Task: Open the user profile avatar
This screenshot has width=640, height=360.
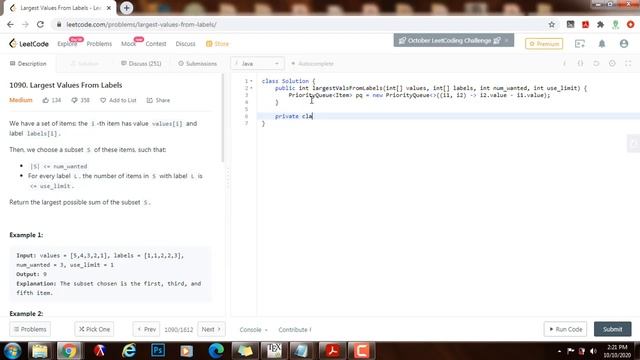Action: [624, 44]
